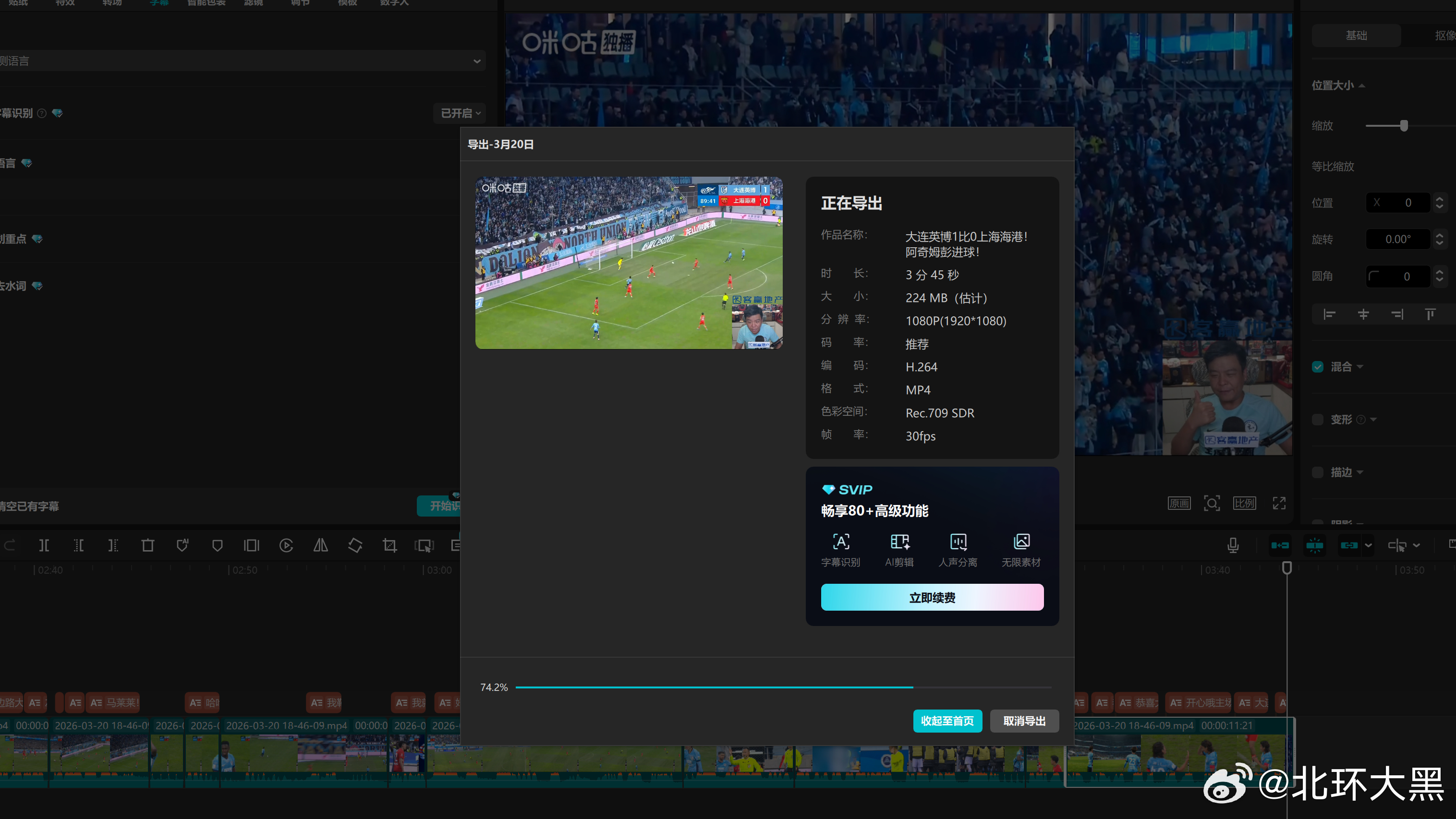The image size is (1456, 819).
Task: Click the fullscreen preview icon
Action: tap(1278, 503)
